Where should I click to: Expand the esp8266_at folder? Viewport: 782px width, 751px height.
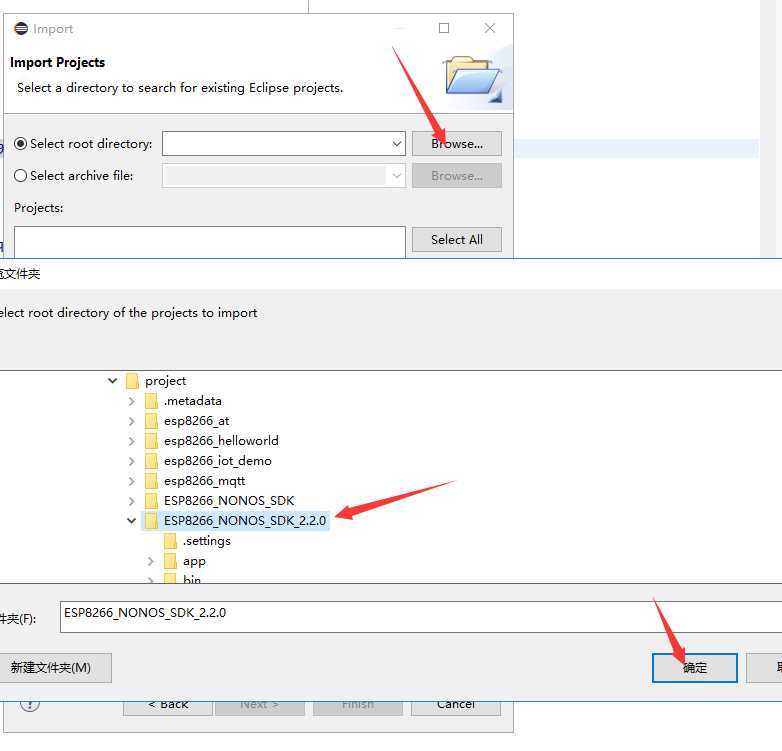132,421
